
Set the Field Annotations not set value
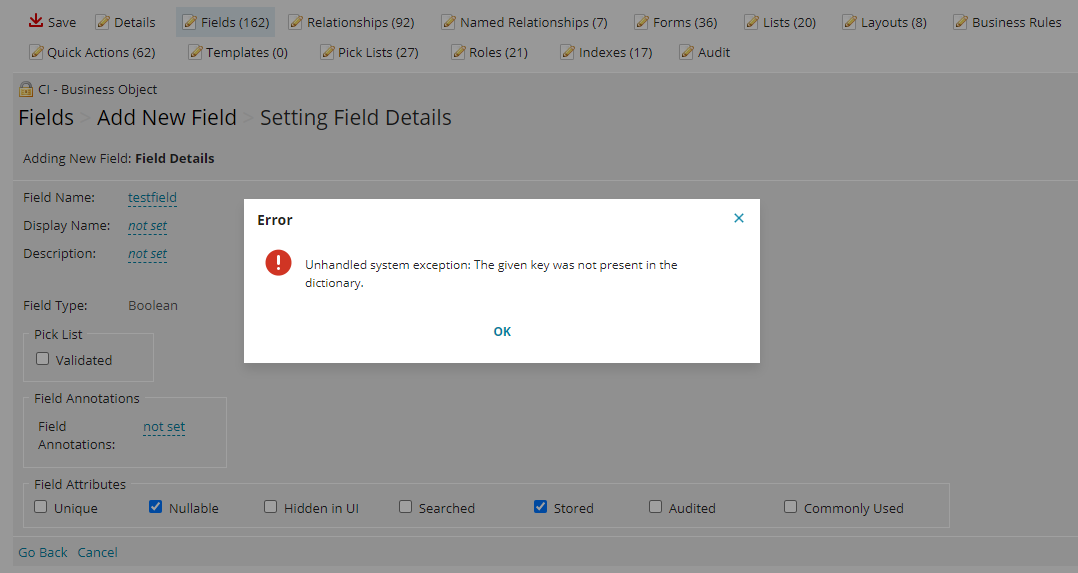click(x=164, y=427)
